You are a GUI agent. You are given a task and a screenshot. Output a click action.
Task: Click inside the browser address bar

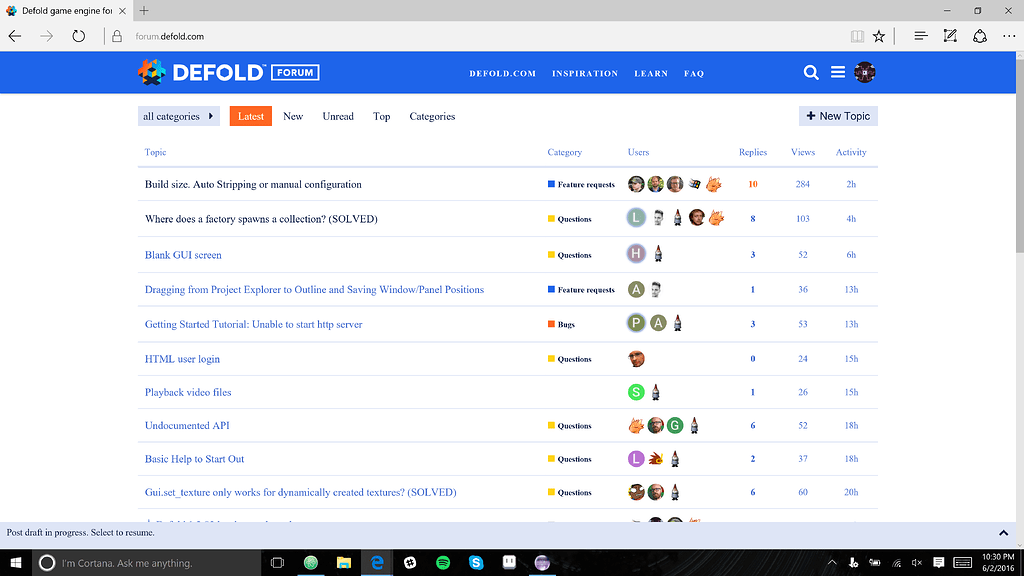click(200, 36)
